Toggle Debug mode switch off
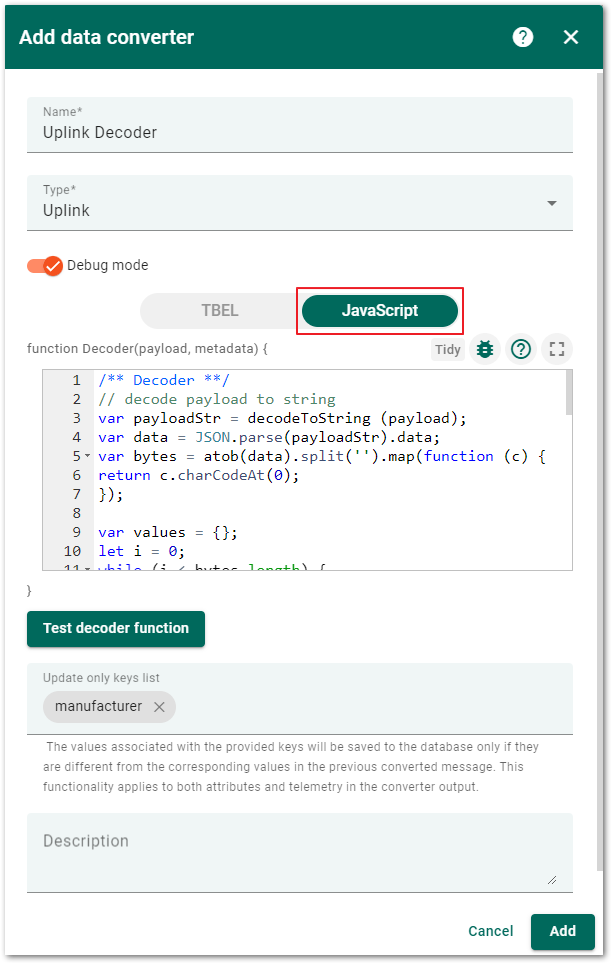 tap(45, 266)
